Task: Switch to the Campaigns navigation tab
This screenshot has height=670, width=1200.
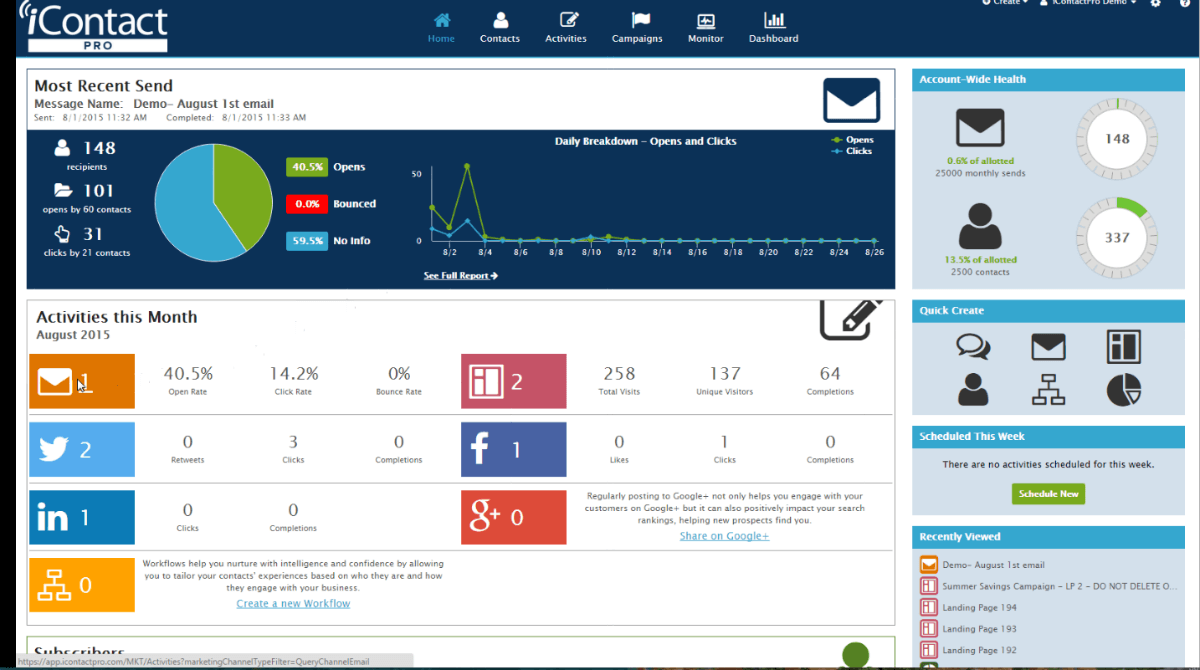Action: (637, 26)
